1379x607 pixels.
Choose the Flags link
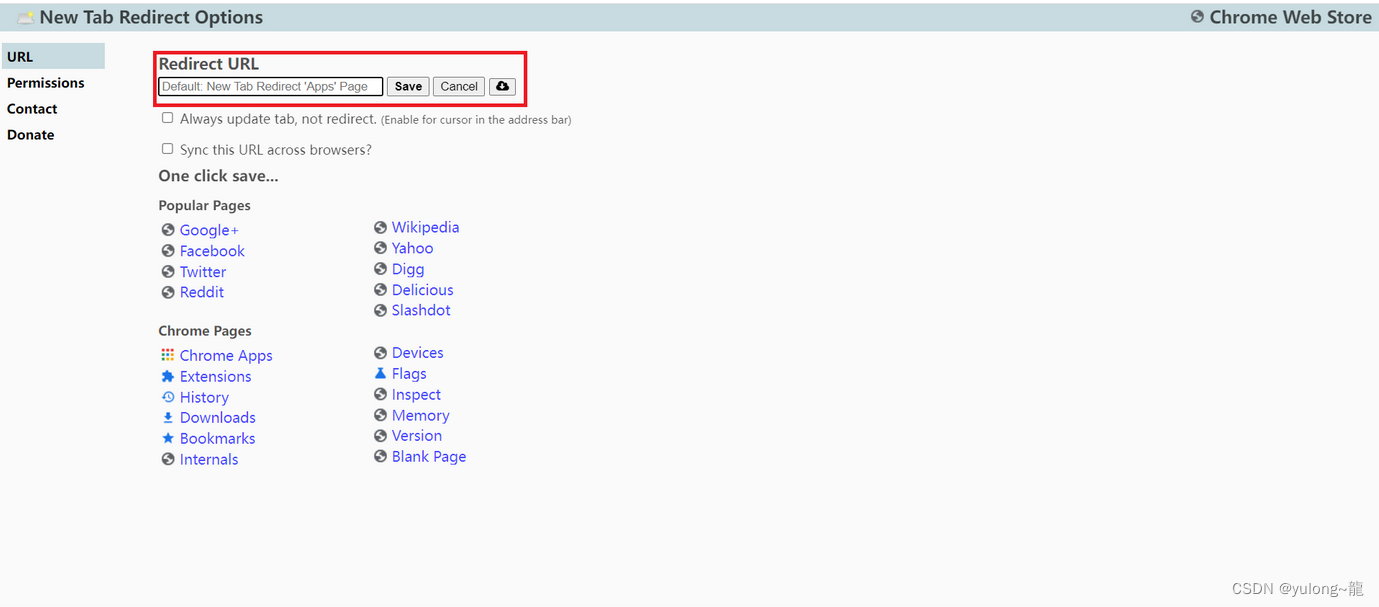[409, 373]
